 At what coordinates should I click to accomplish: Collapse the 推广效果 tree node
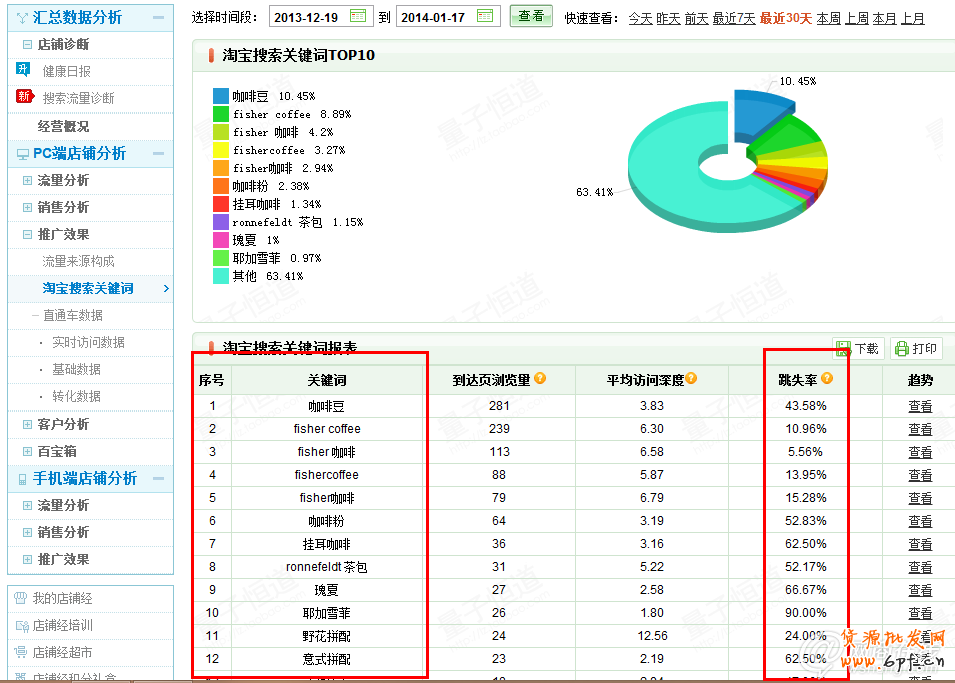click(x=27, y=234)
